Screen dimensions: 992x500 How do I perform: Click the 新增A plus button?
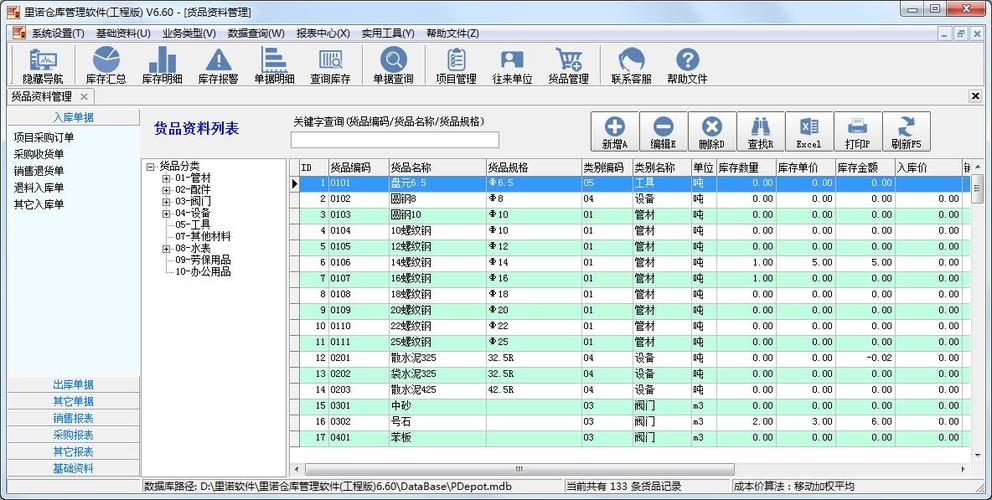[614, 131]
